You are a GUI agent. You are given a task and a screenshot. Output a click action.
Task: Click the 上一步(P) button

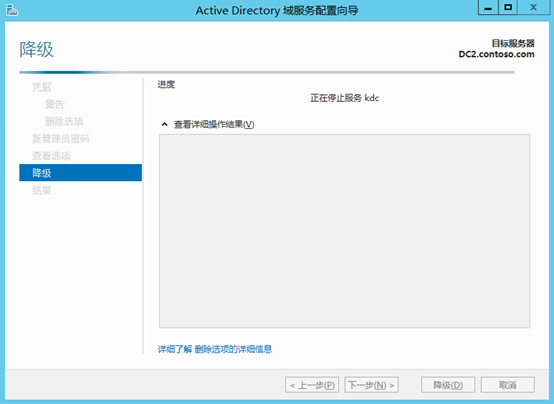pos(312,385)
